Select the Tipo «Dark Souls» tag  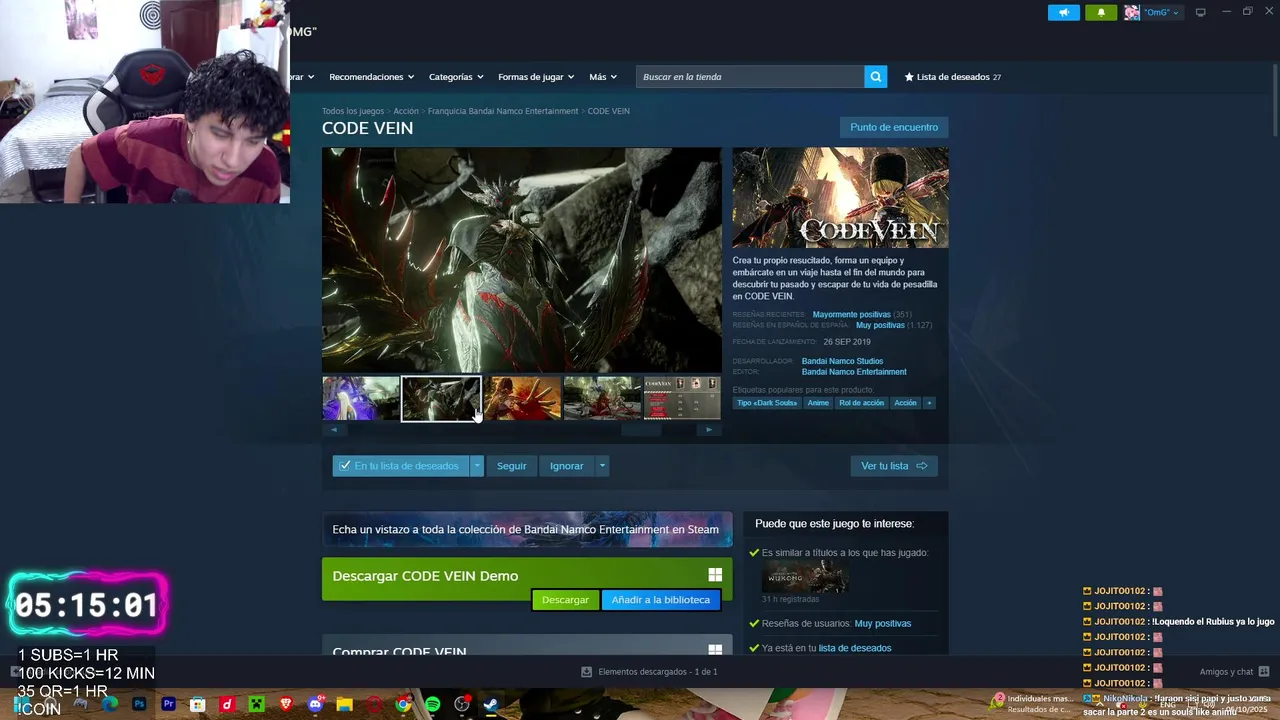tap(767, 403)
